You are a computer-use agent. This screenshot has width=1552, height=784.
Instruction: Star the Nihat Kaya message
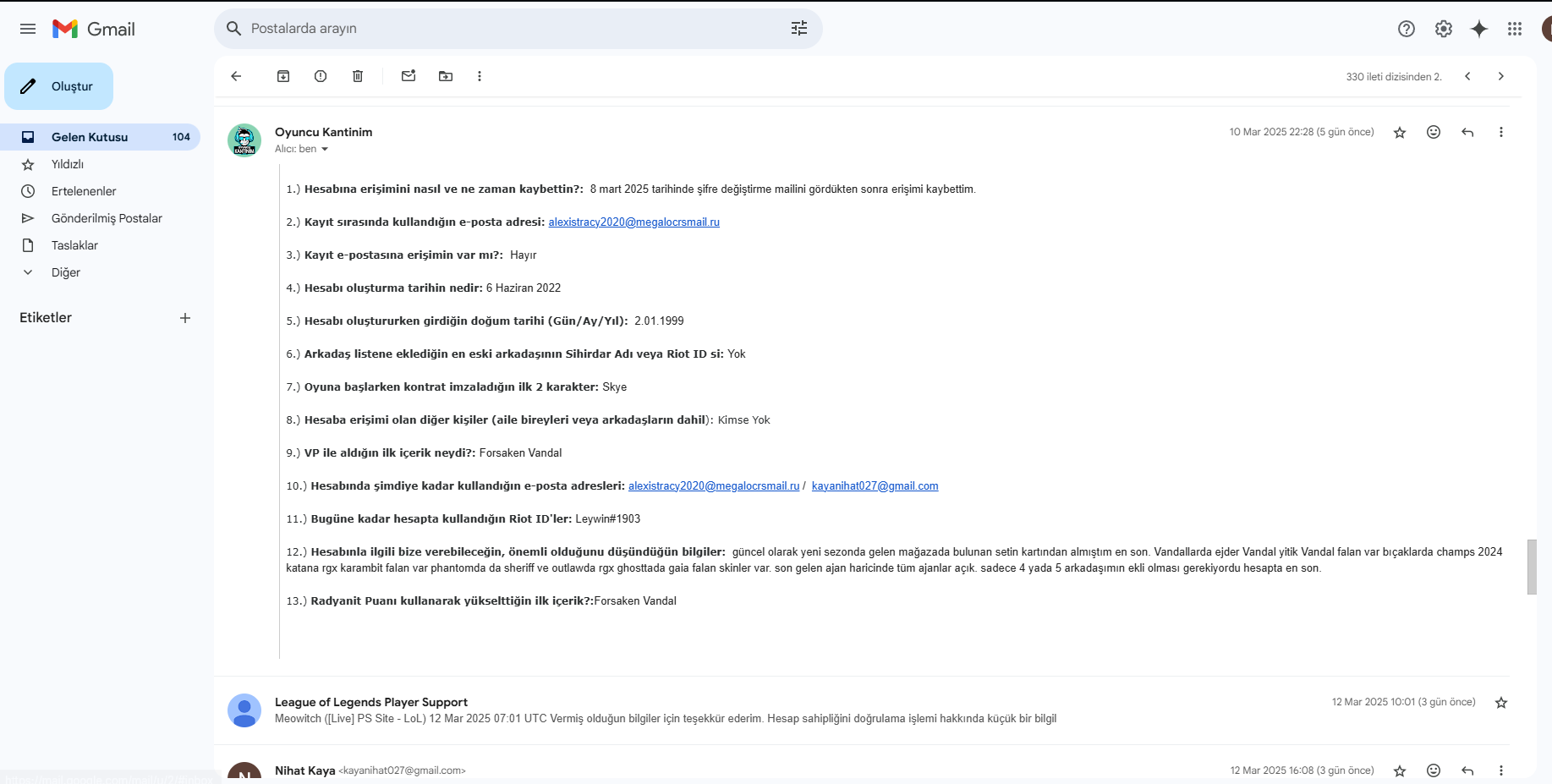1400,770
